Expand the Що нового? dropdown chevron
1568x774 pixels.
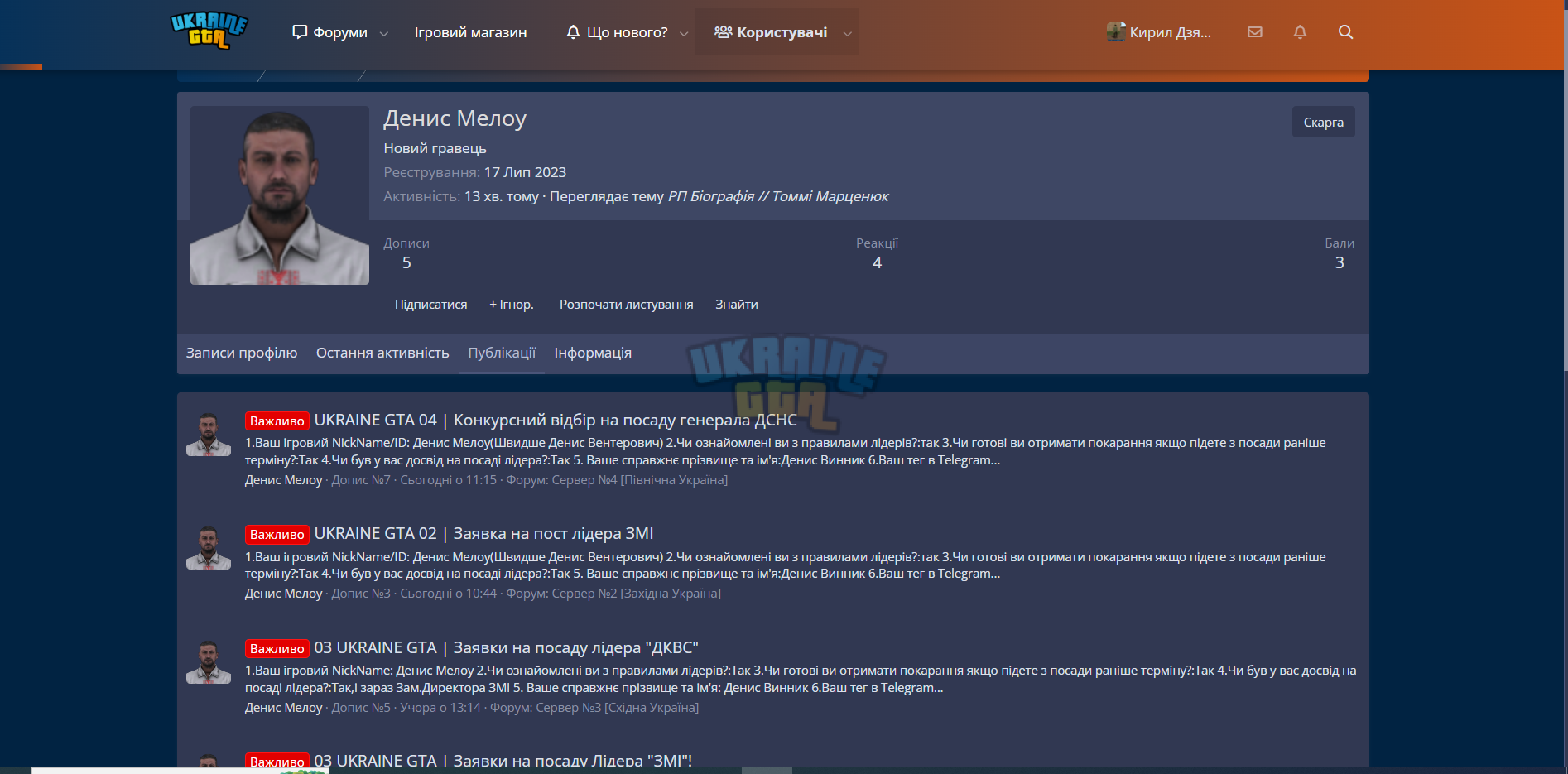(x=684, y=33)
